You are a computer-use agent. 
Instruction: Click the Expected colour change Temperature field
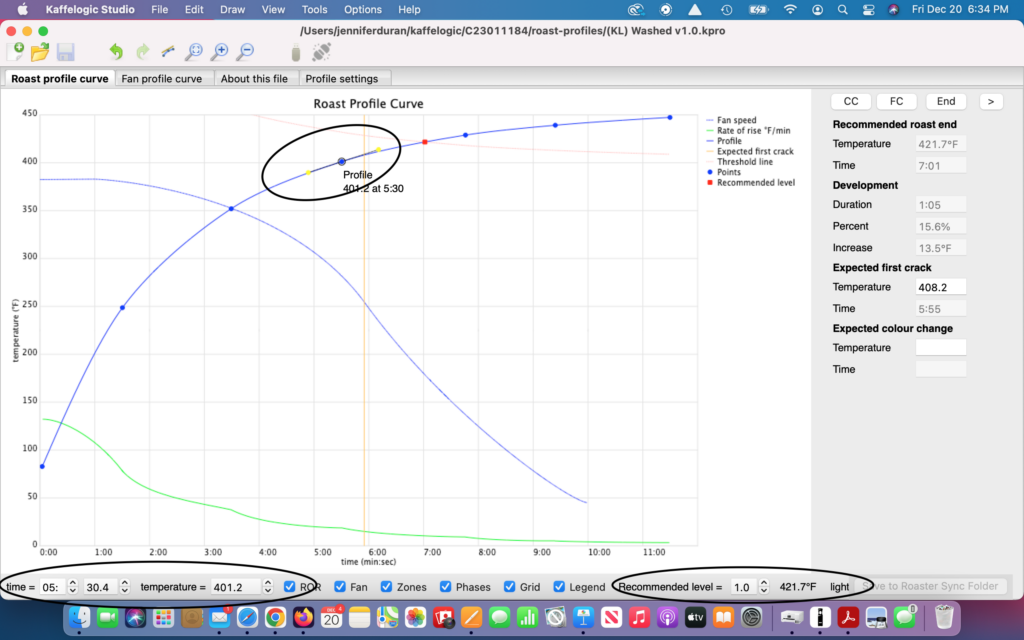click(x=940, y=348)
